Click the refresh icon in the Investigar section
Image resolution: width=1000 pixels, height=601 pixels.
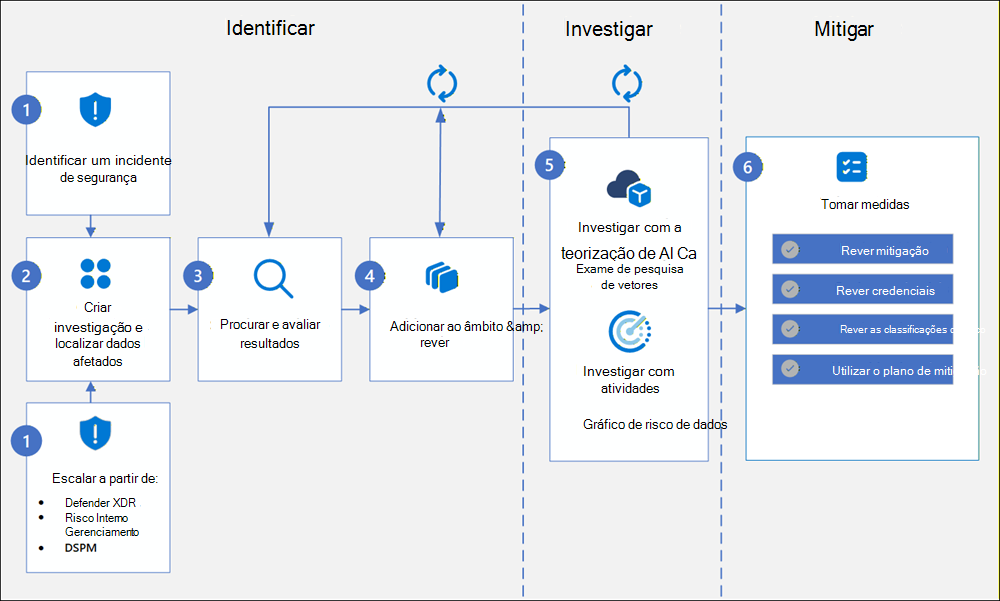point(628,84)
